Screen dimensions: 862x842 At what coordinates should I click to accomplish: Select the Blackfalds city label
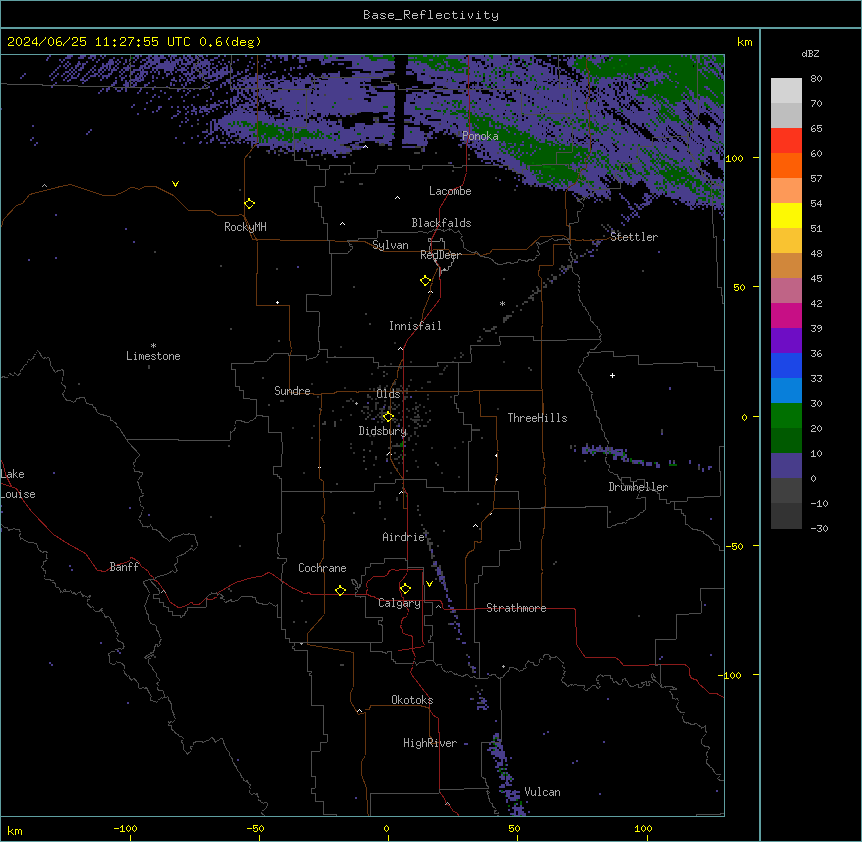point(441,223)
